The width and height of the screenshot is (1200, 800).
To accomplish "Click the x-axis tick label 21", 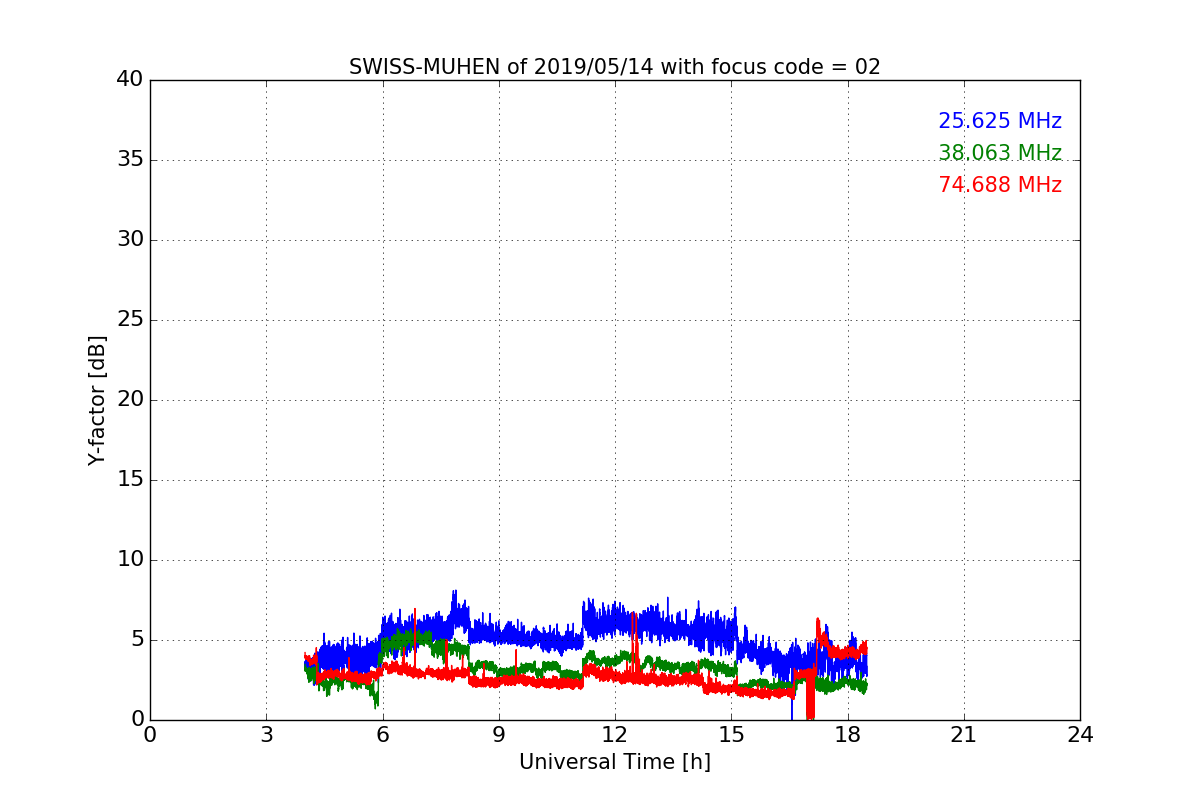I will 964,735.
